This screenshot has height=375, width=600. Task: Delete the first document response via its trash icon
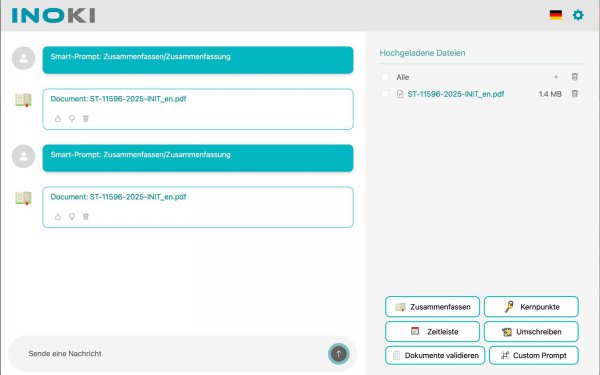(x=86, y=119)
